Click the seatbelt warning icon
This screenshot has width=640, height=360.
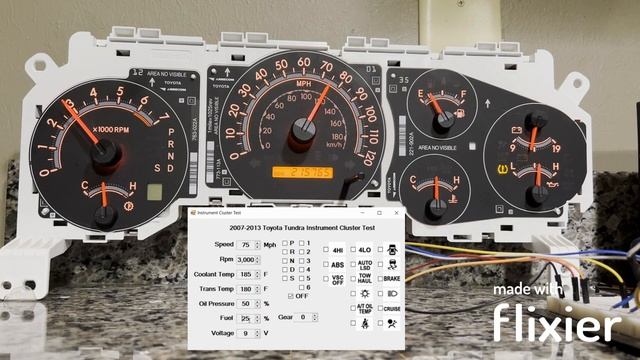tap(364, 323)
